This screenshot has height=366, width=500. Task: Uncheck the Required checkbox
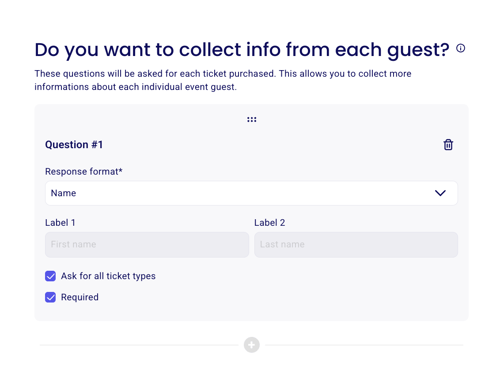point(50,297)
